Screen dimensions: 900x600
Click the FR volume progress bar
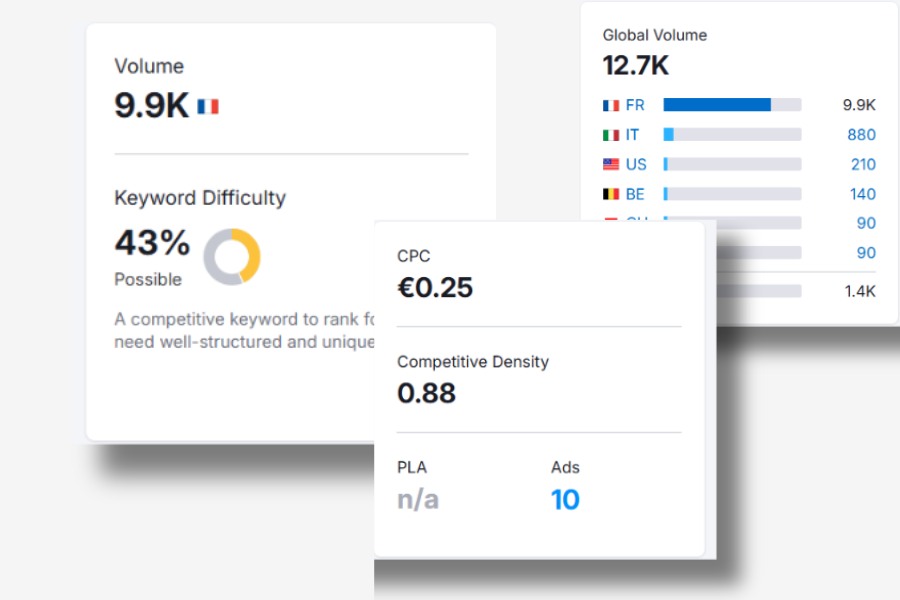732,105
